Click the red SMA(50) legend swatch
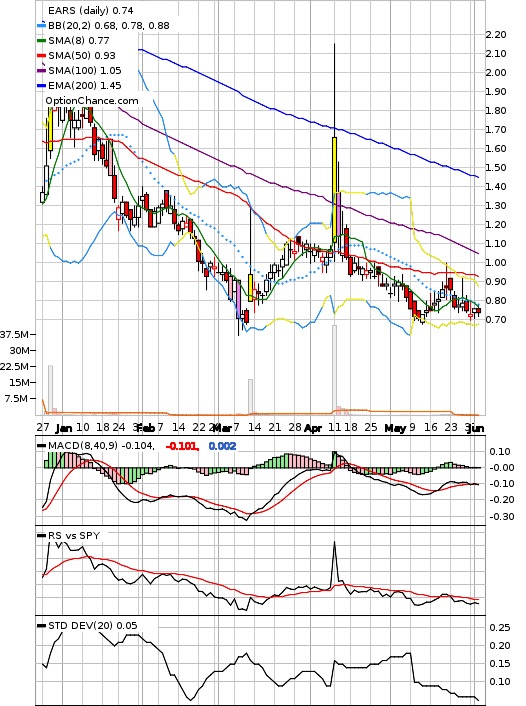The width and height of the screenshot is (526, 706). point(41,55)
